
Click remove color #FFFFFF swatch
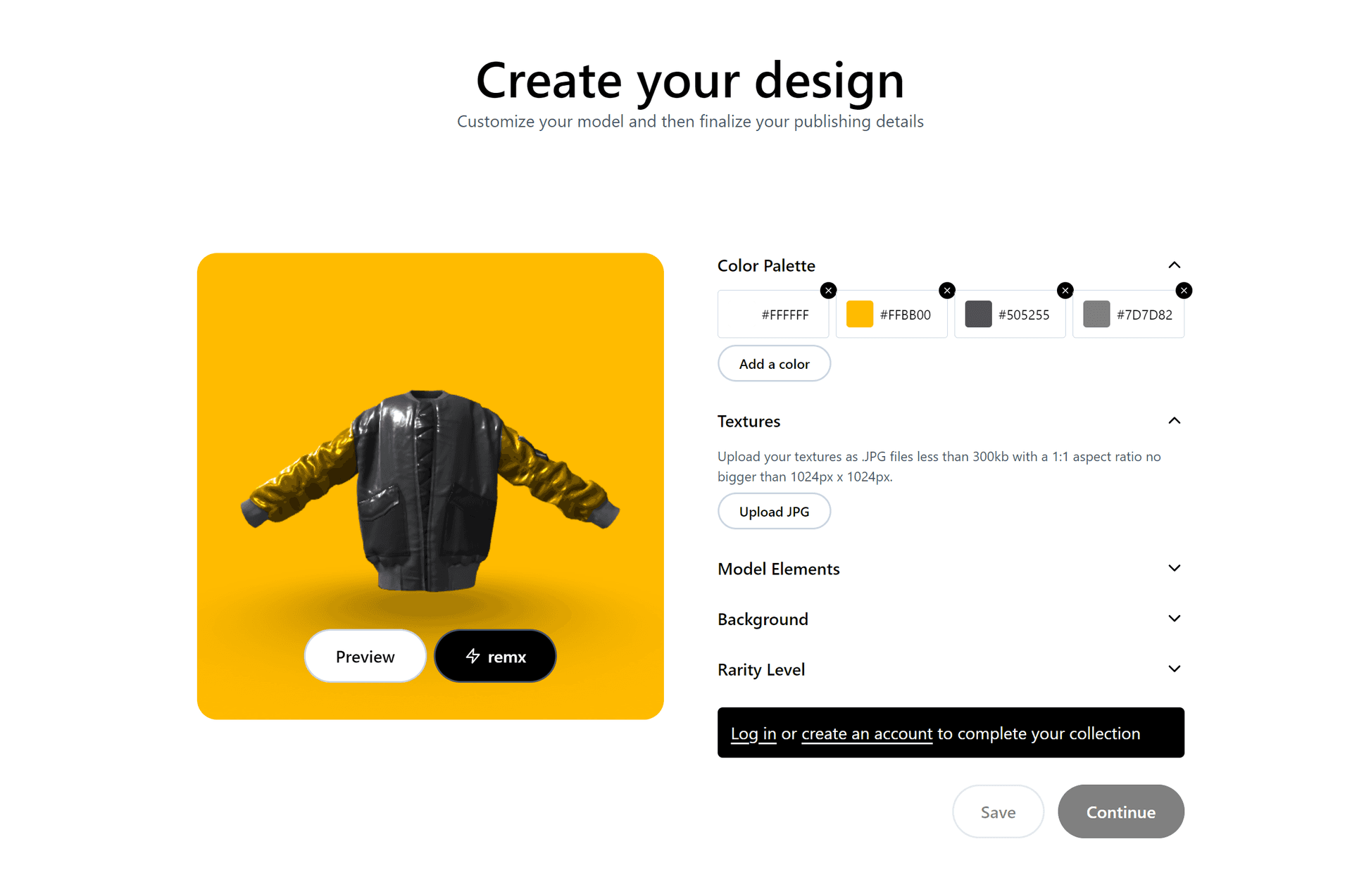[x=829, y=291]
